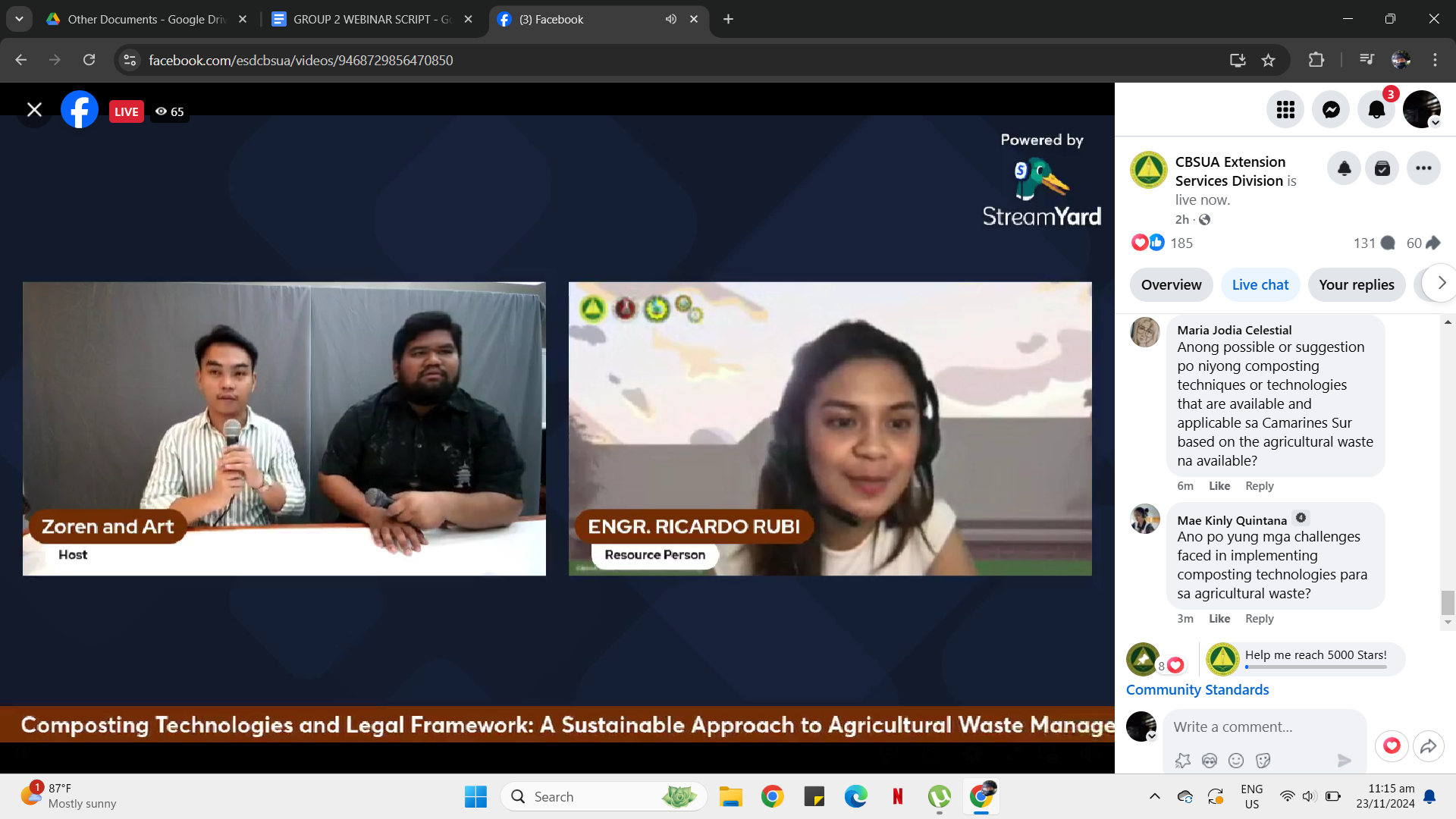Click the save video icon
Viewport: 1456px width, 819px height.
coord(1382,168)
